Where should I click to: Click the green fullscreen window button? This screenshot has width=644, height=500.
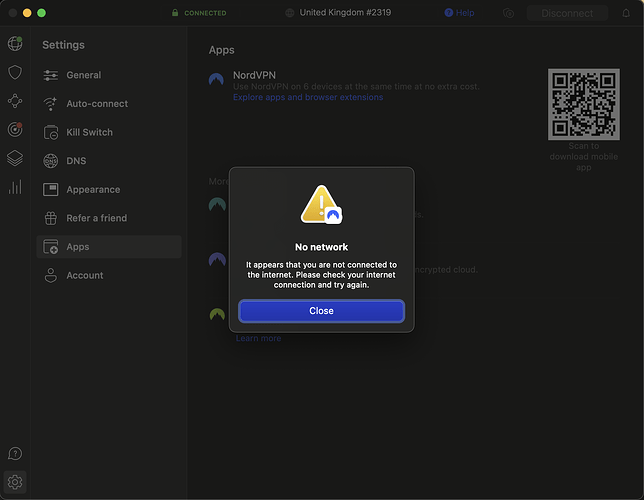tap(41, 13)
